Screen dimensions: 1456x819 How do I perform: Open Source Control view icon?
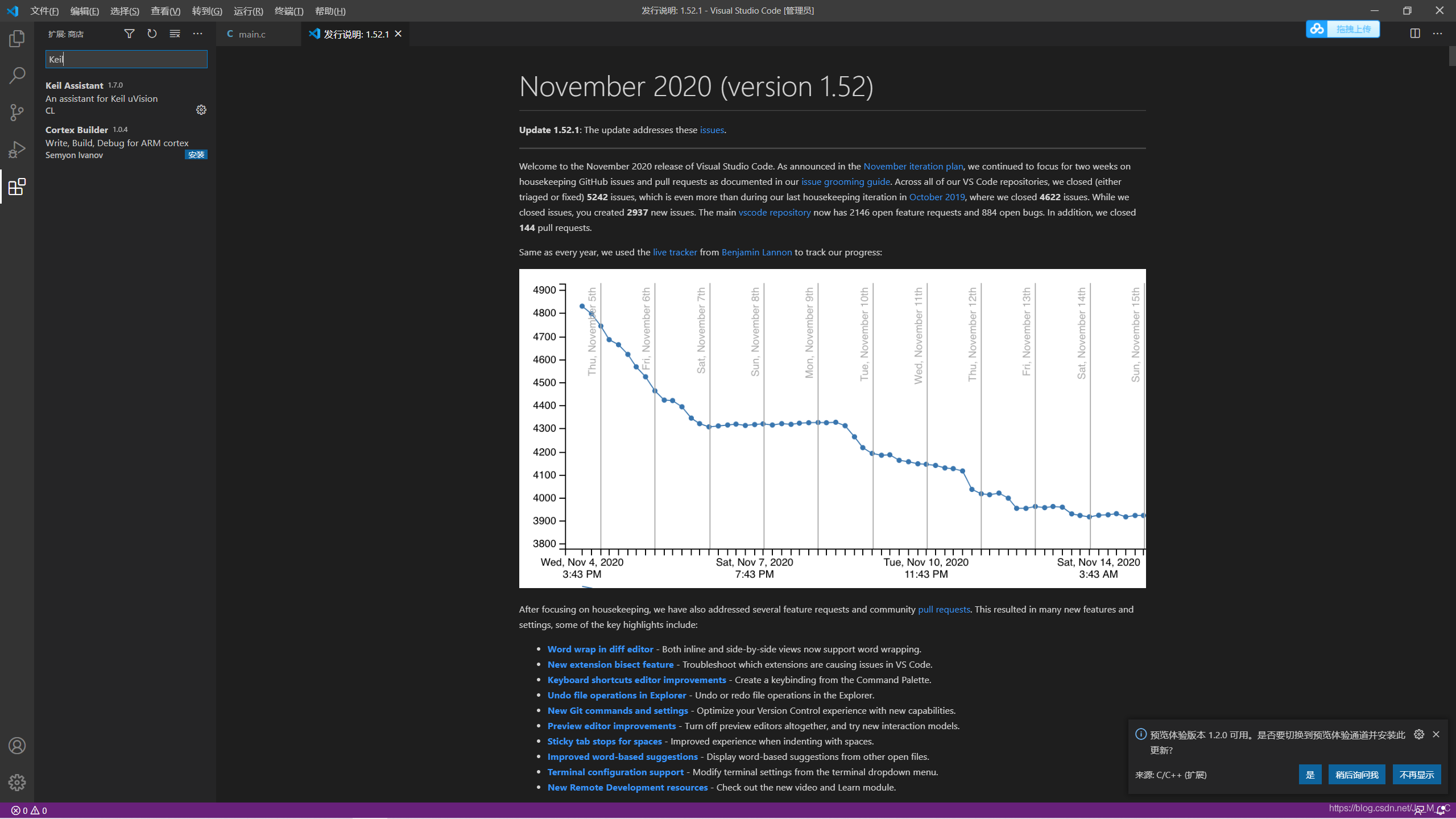coord(17,112)
